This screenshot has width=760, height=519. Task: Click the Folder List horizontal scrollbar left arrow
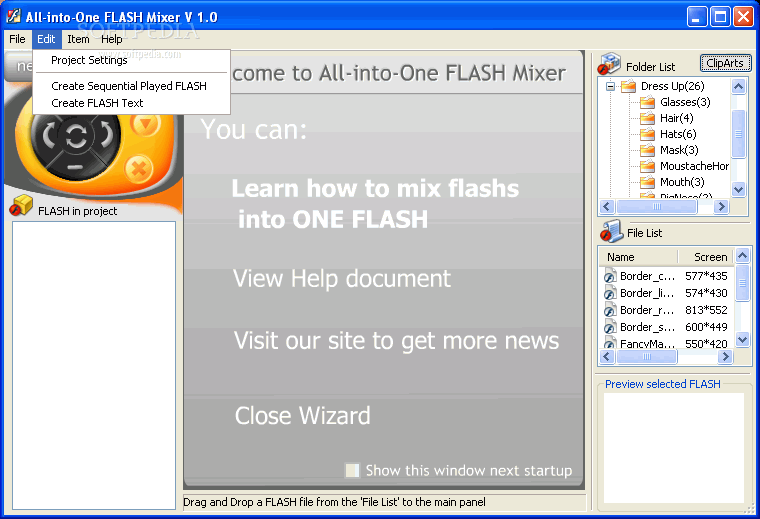coord(606,206)
